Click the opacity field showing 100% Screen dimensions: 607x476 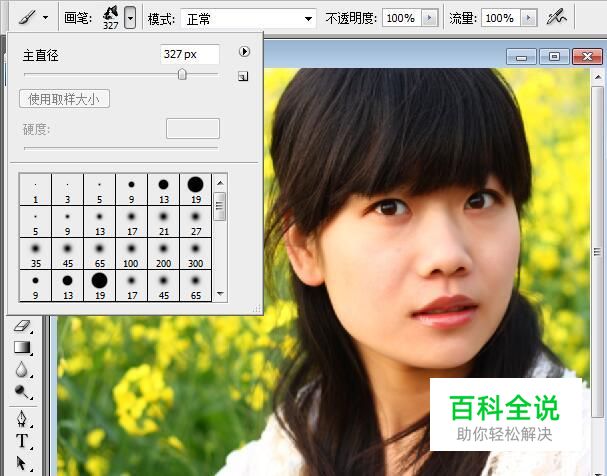(x=401, y=18)
